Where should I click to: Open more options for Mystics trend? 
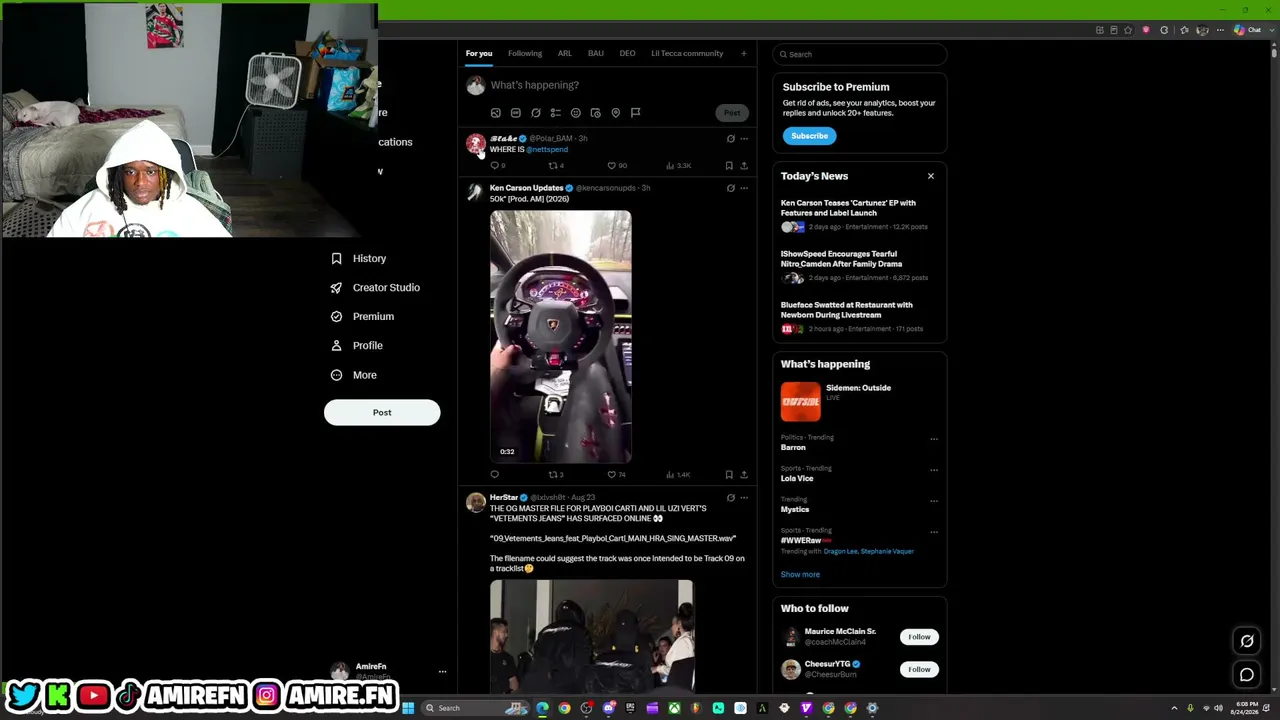tap(934, 500)
